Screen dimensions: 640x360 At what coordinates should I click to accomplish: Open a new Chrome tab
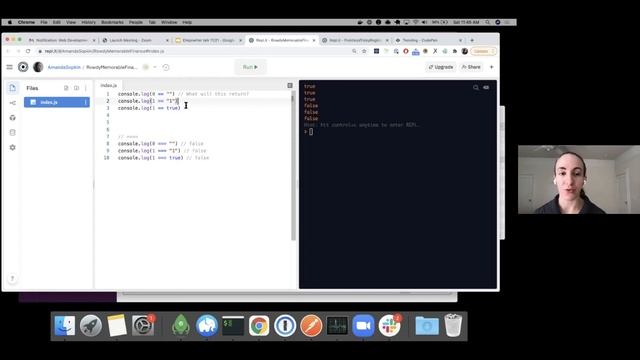tap(472, 40)
